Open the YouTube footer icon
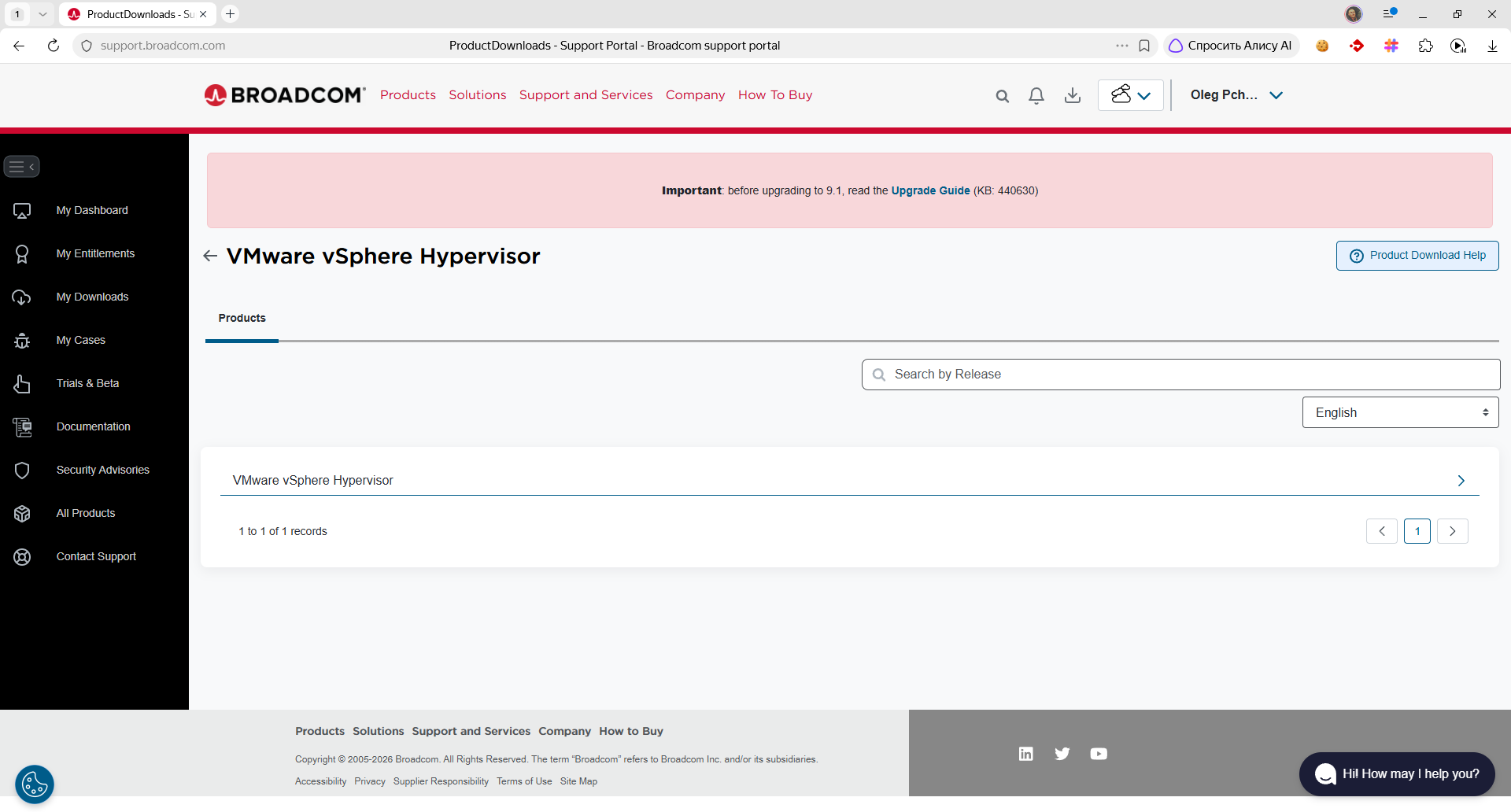Image resolution: width=1511 pixels, height=812 pixels. (1099, 754)
